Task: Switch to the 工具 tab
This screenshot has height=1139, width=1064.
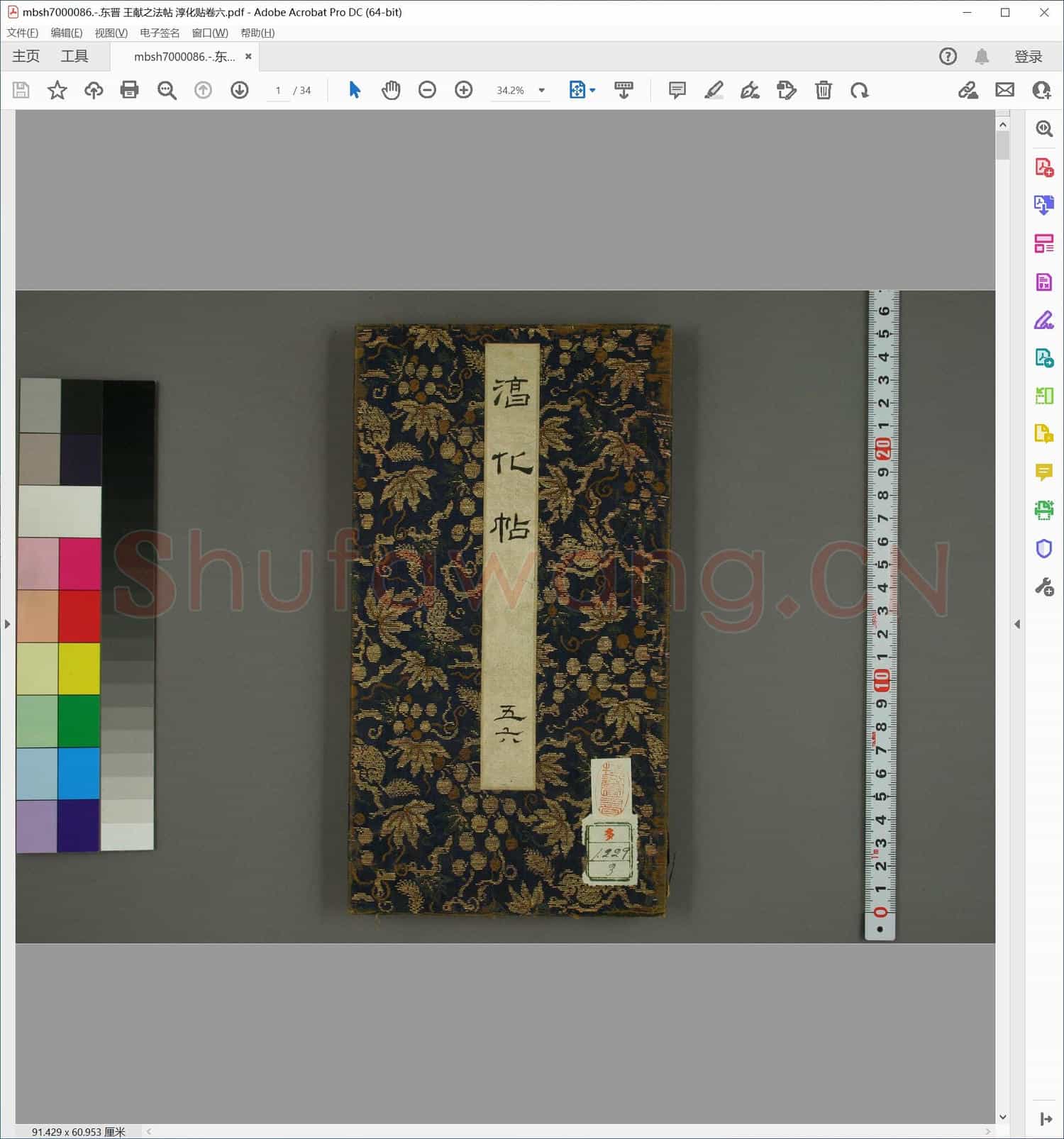Action: 74,57
